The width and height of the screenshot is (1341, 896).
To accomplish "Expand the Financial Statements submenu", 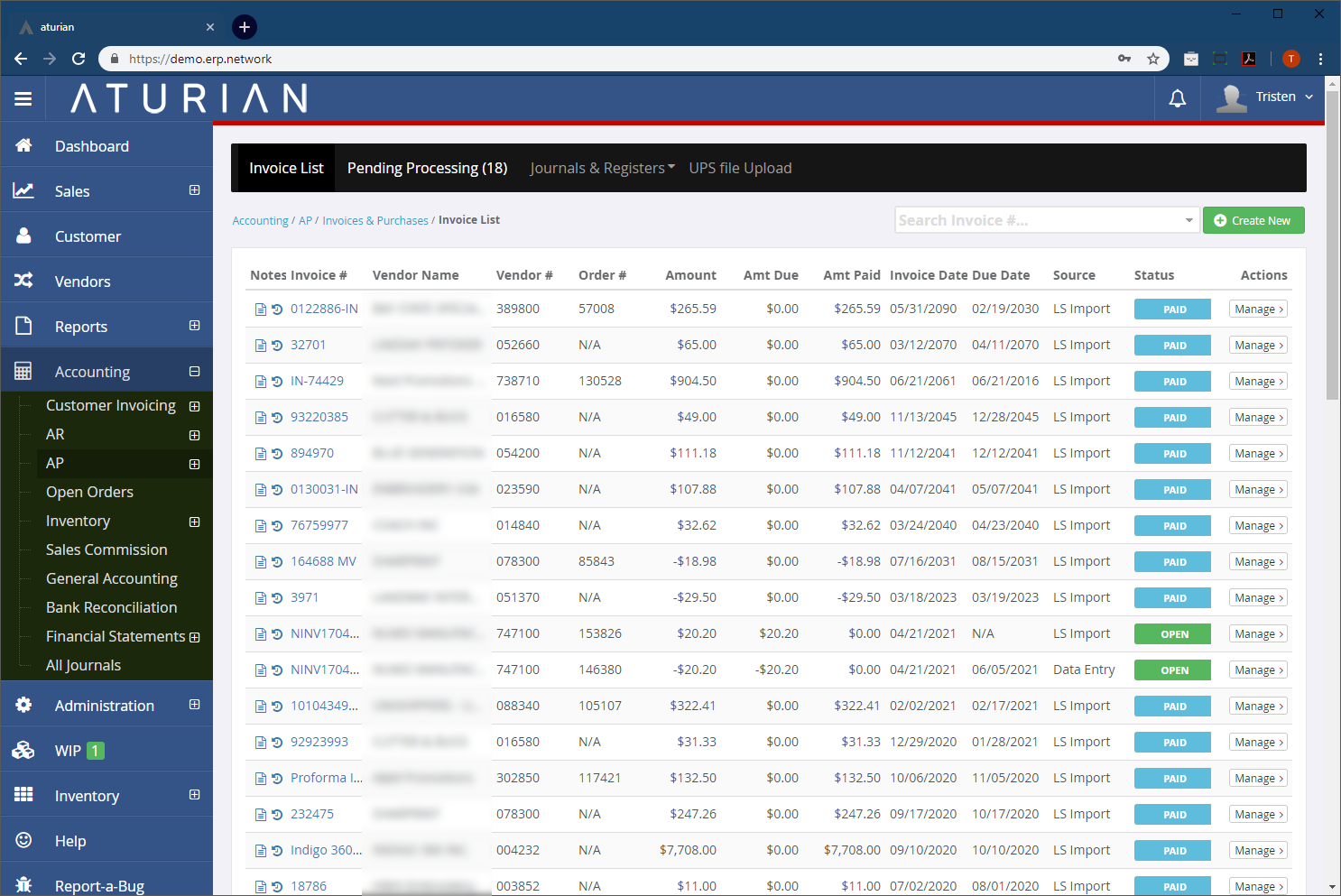I will (x=194, y=637).
